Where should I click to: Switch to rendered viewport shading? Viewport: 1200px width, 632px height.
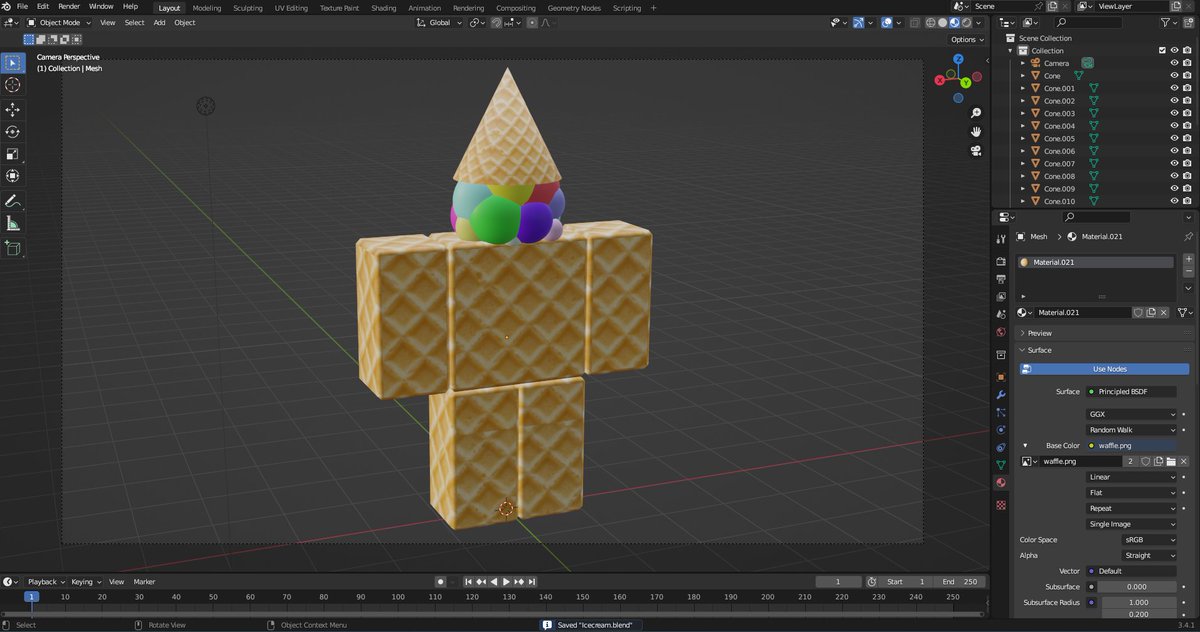pos(966,22)
